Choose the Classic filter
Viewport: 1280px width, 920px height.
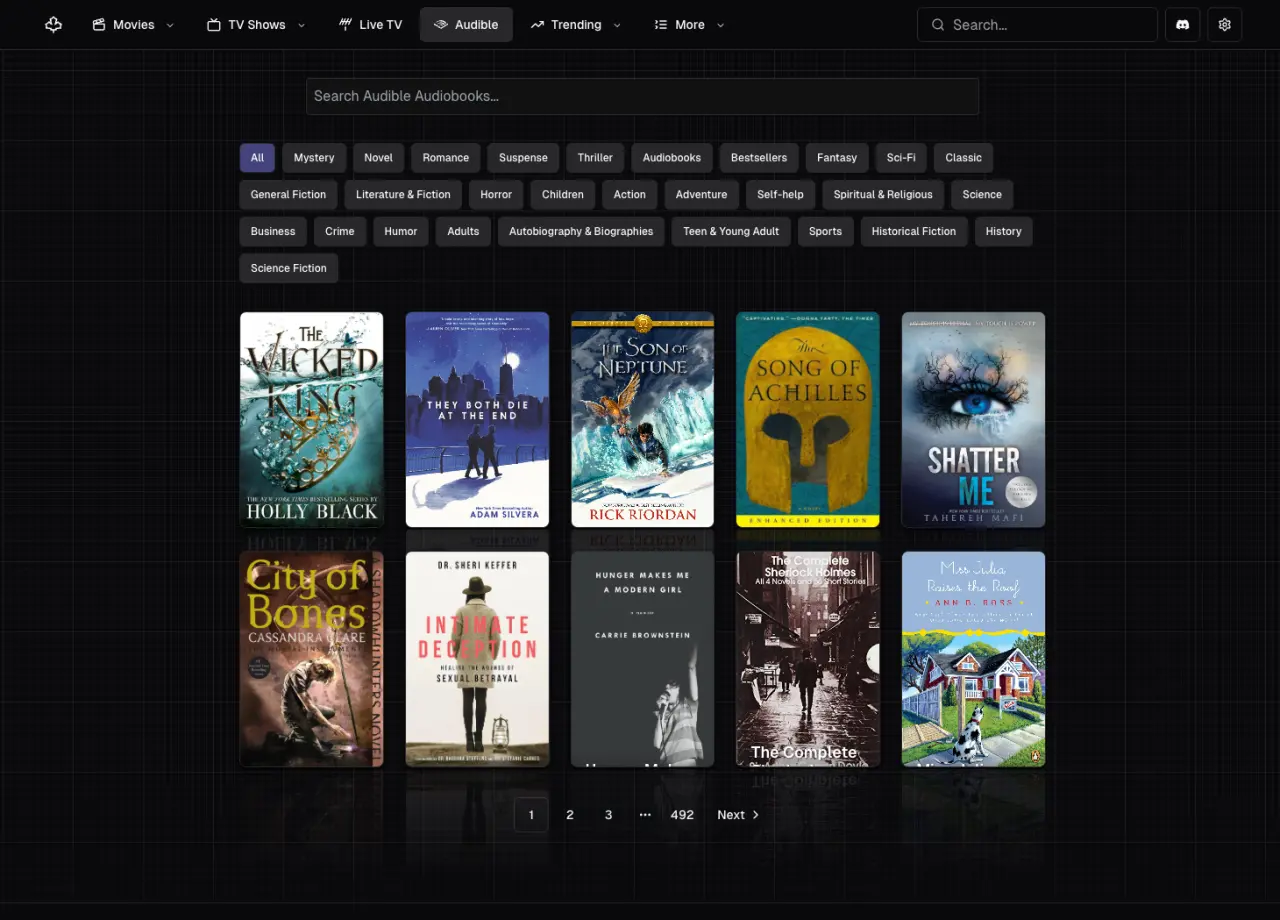963,158
